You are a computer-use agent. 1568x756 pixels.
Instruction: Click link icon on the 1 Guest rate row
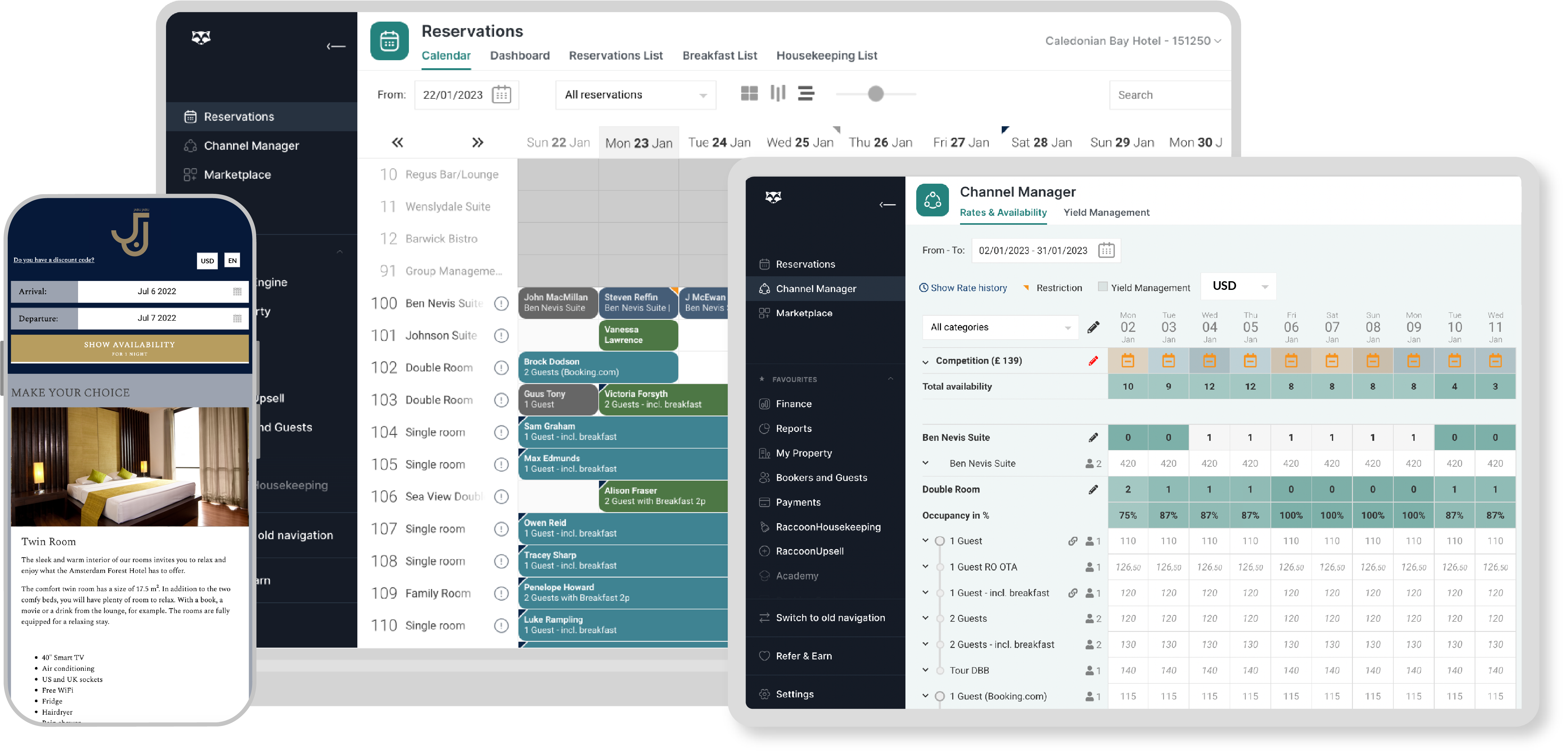pyautogui.click(x=1073, y=541)
